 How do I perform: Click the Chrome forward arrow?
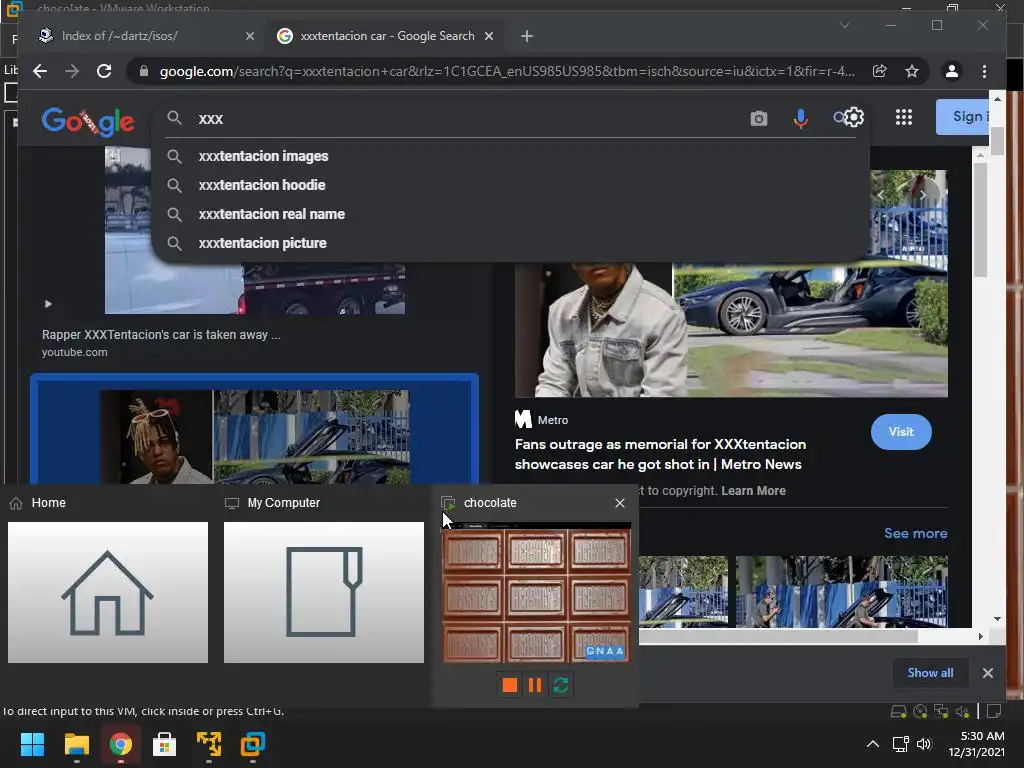[x=72, y=71]
